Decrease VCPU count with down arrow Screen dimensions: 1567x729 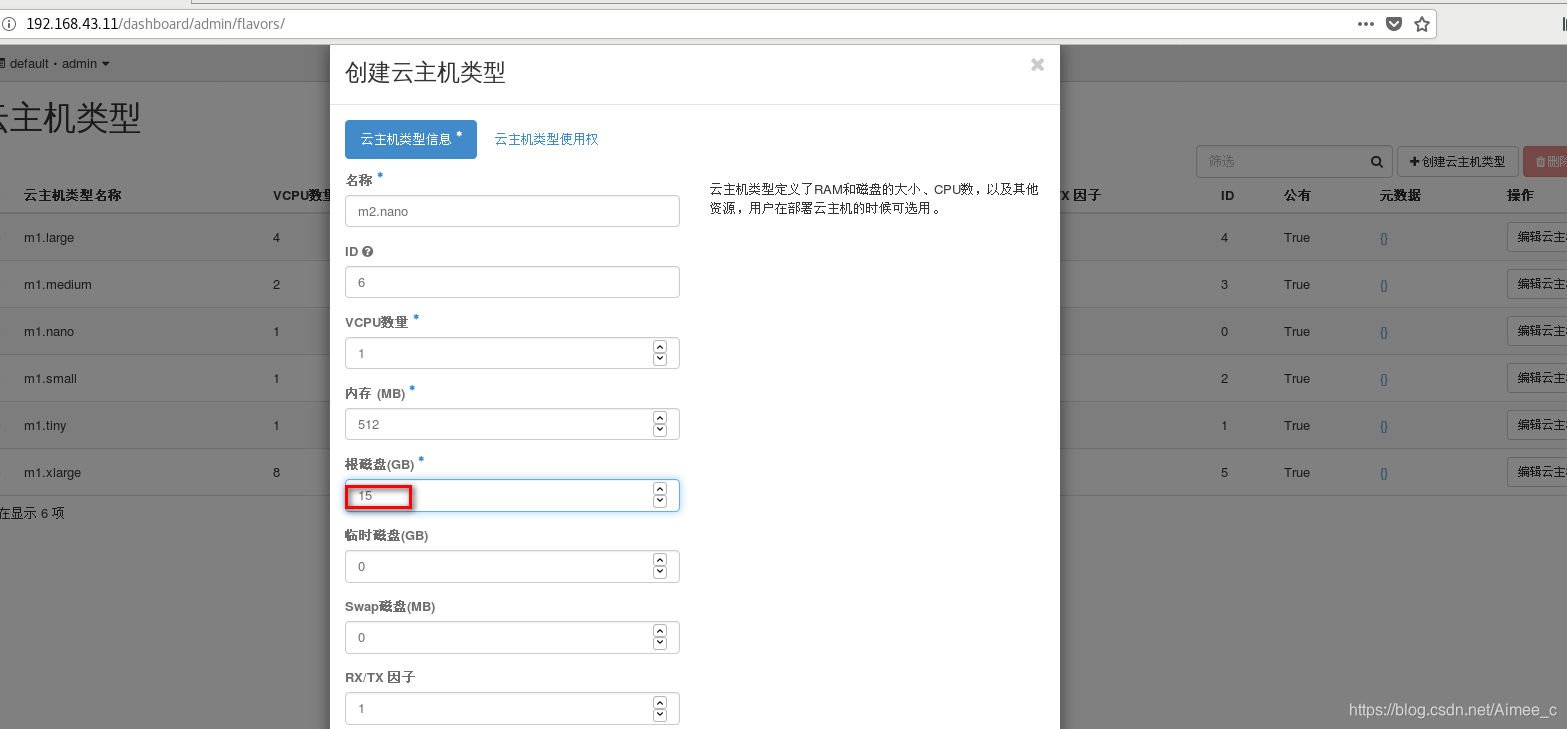pos(659,359)
